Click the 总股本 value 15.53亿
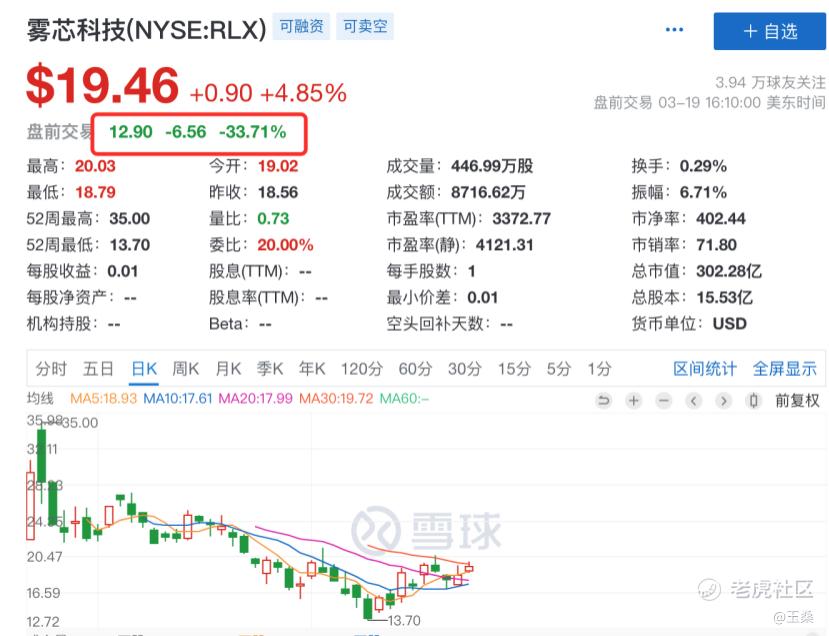The height and width of the screenshot is (636, 829). (x=725, y=297)
